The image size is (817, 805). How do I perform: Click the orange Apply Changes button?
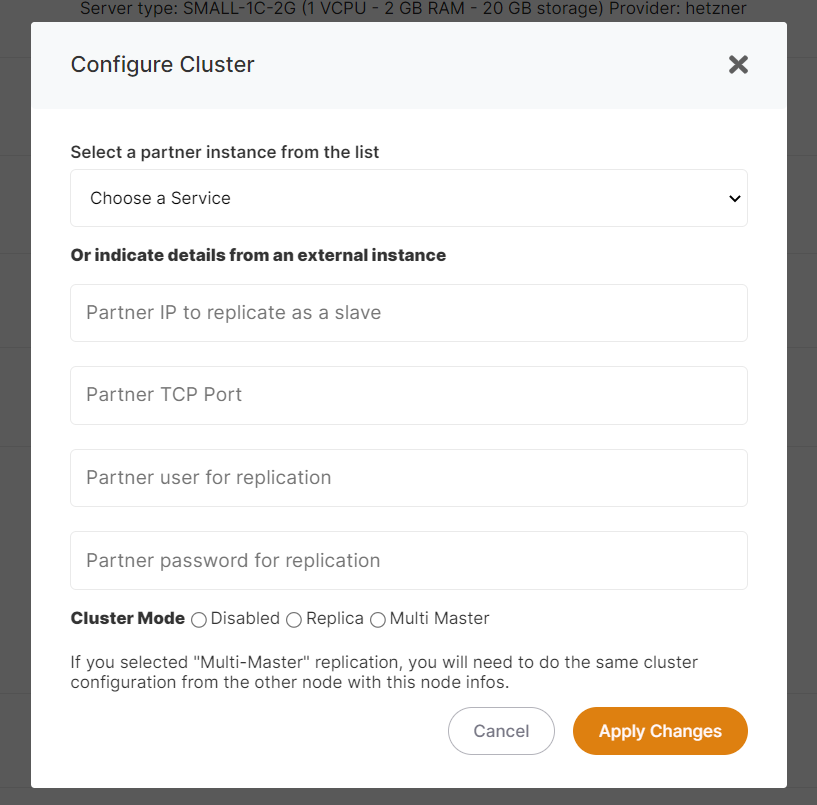660,731
